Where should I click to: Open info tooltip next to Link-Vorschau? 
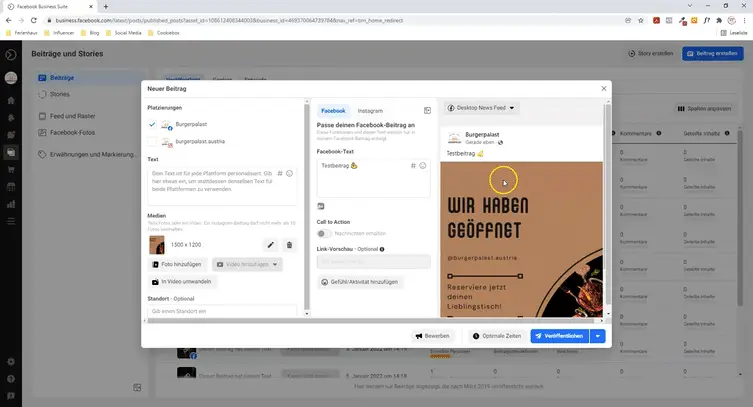pos(382,249)
